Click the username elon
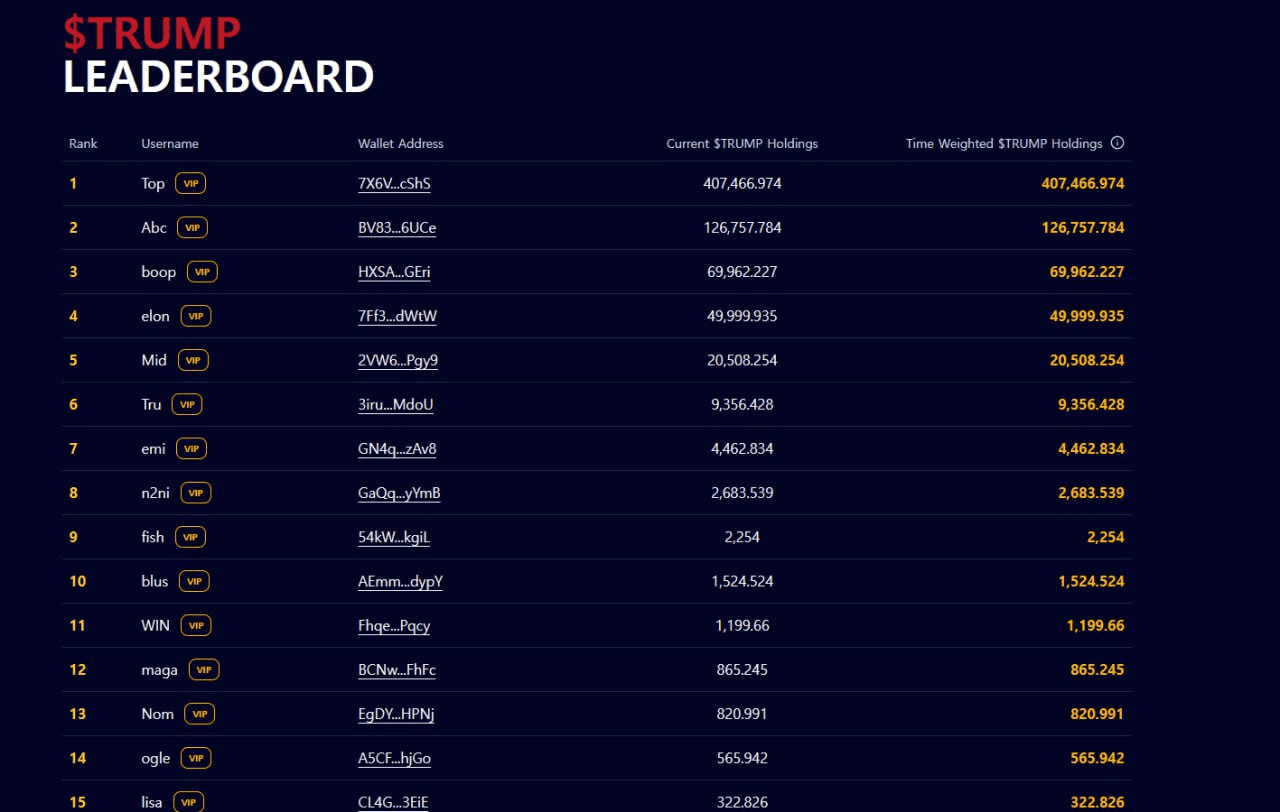The height and width of the screenshot is (812, 1280). [x=156, y=316]
